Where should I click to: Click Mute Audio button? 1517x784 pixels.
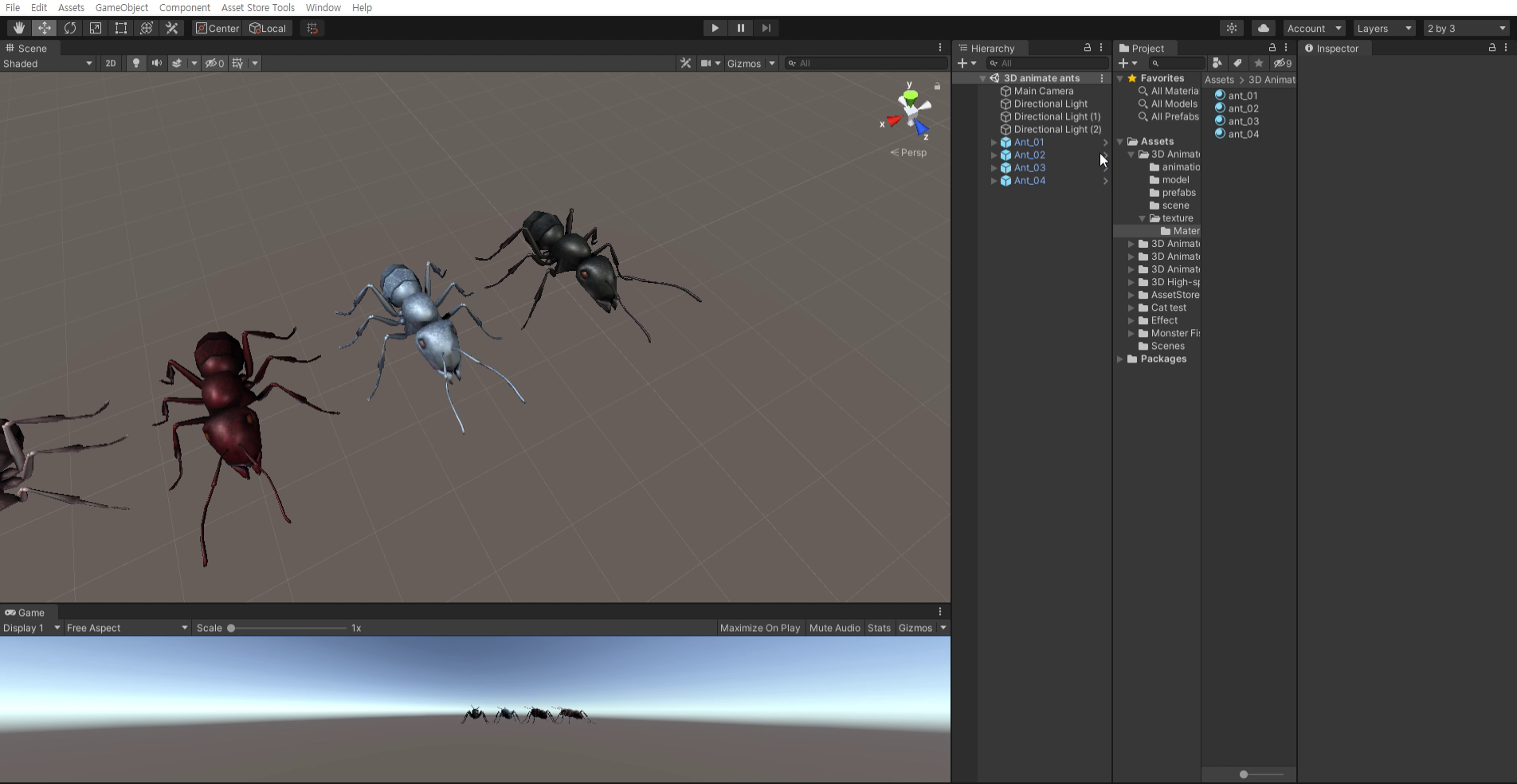coord(835,628)
